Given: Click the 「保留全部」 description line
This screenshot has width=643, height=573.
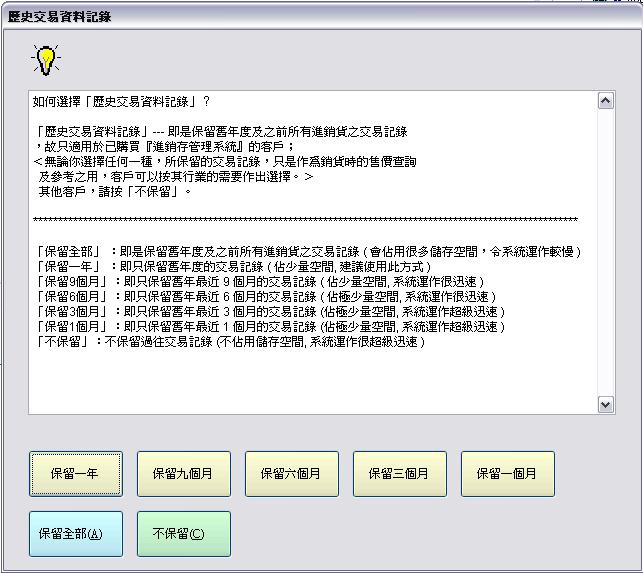Looking at the screenshot, I should click(x=308, y=251).
